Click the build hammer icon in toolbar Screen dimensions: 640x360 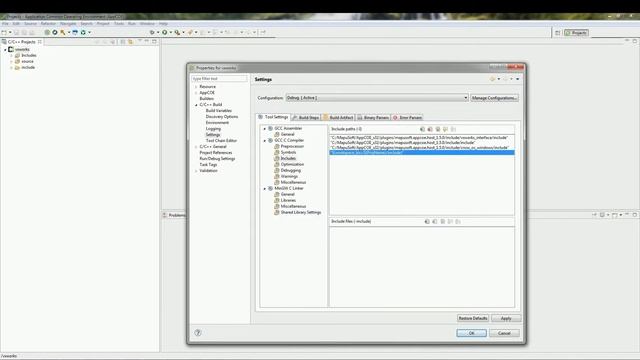click(62, 32)
